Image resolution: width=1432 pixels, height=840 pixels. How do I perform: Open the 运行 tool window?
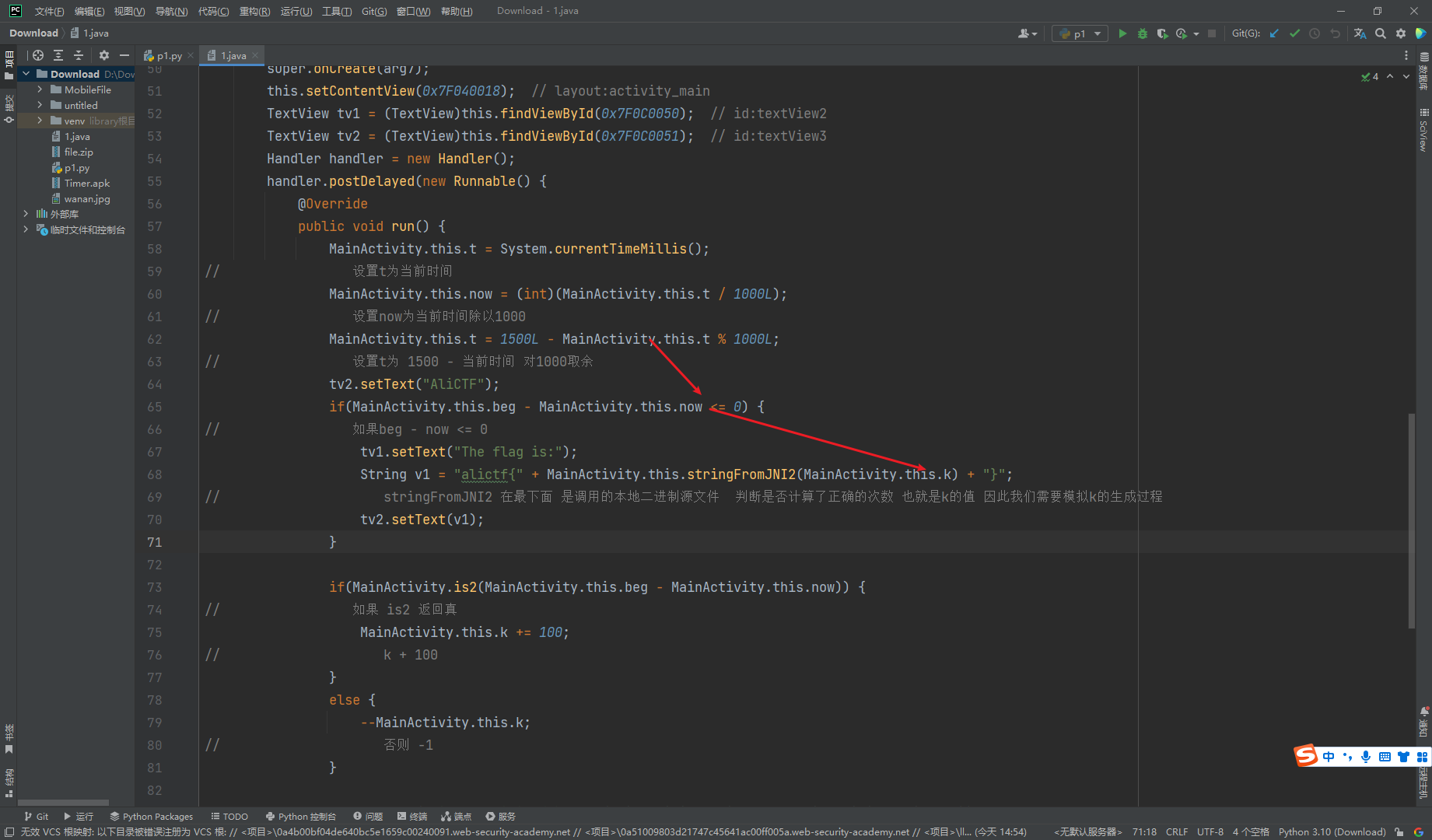coord(79,816)
